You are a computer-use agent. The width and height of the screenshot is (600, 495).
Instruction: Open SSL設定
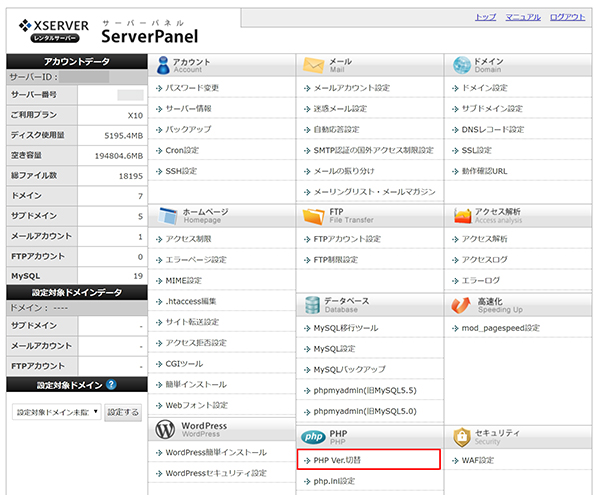tap(477, 150)
